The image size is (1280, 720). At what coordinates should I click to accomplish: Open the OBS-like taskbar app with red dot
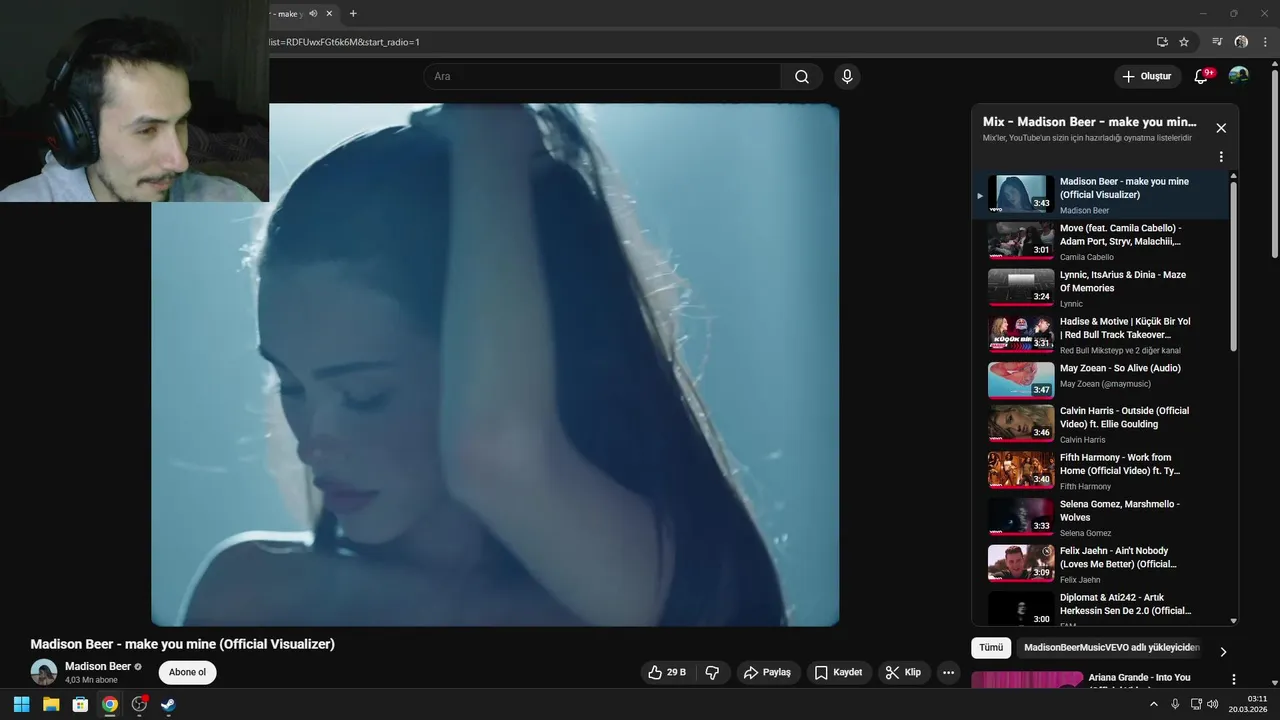(x=139, y=704)
